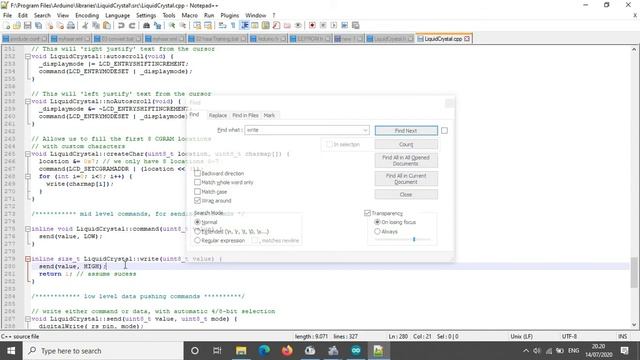Tick the checkbox beside Find Next
This screenshot has width=640, height=360.
[444, 131]
